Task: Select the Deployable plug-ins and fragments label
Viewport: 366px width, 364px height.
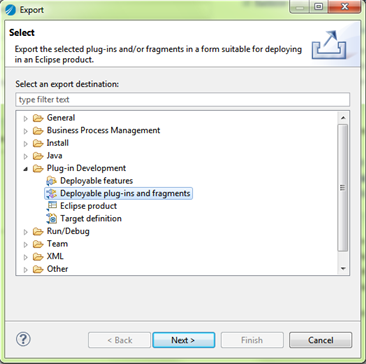Action: tap(125, 194)
